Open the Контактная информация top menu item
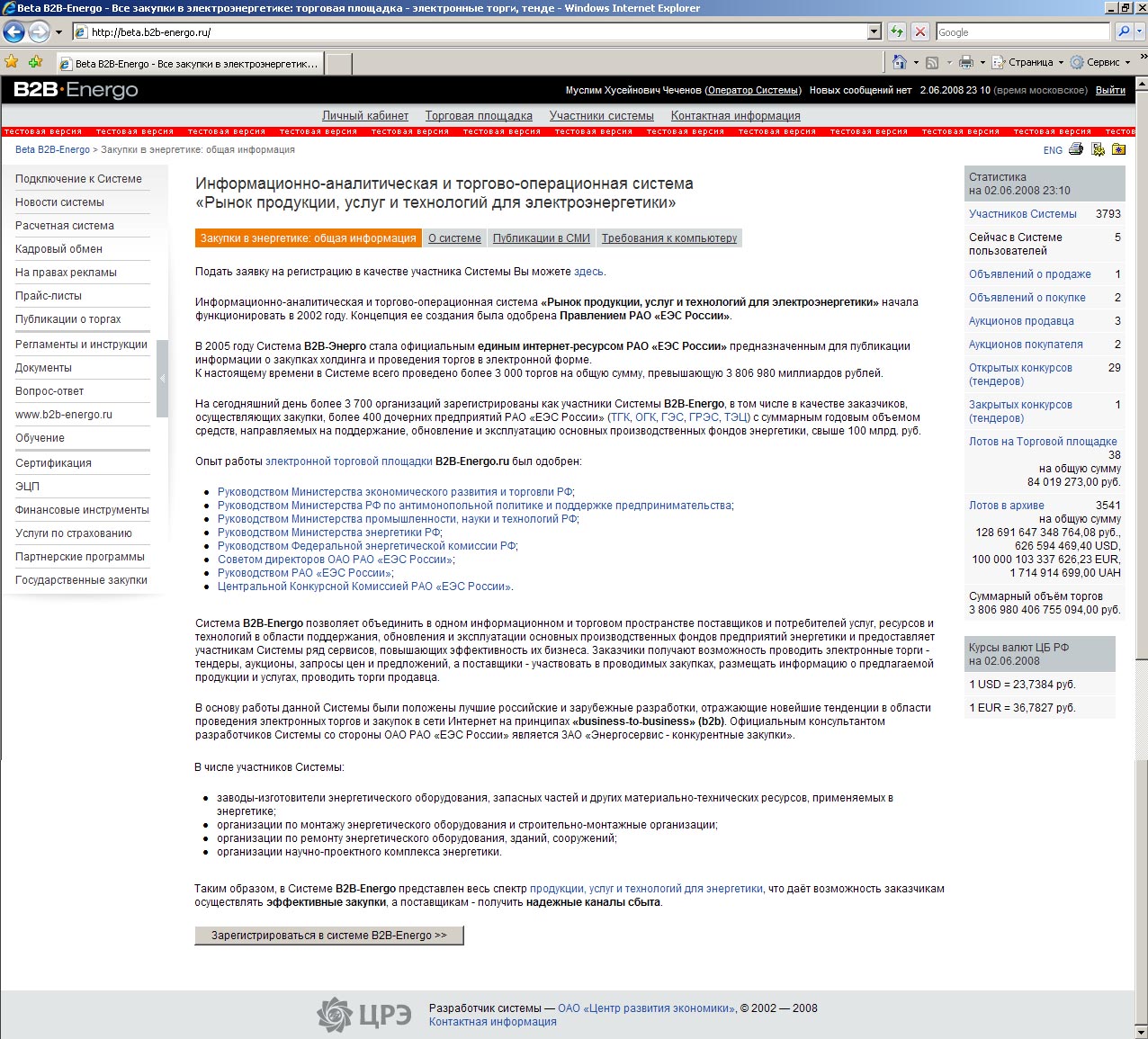The image size is (1148, 1039). point(735,116)
